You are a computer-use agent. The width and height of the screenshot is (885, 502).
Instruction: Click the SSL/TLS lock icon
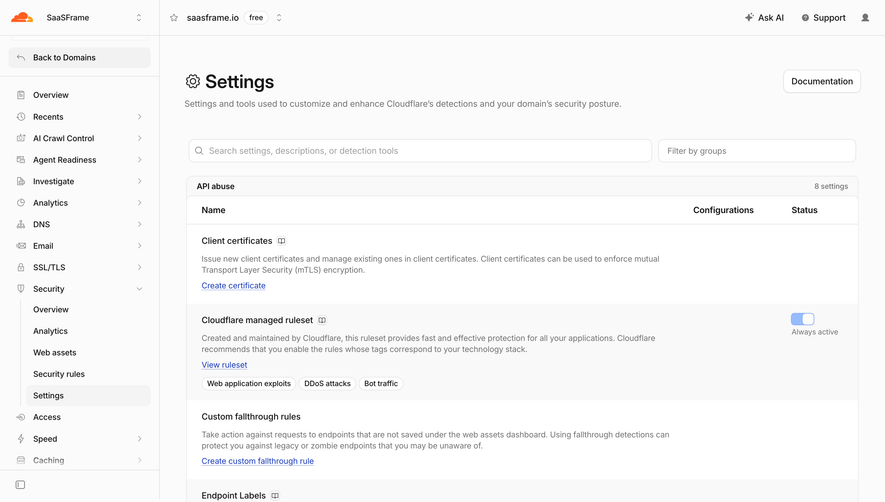click(21, 267)
